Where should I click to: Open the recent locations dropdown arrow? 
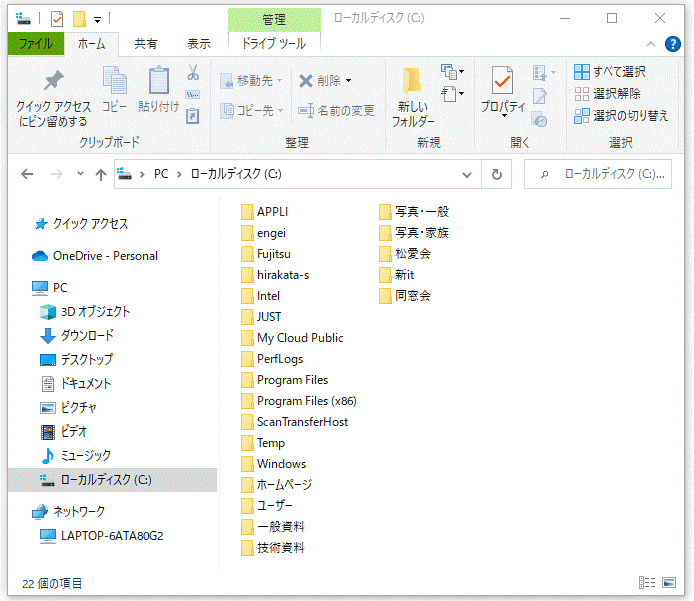[79, 174]
